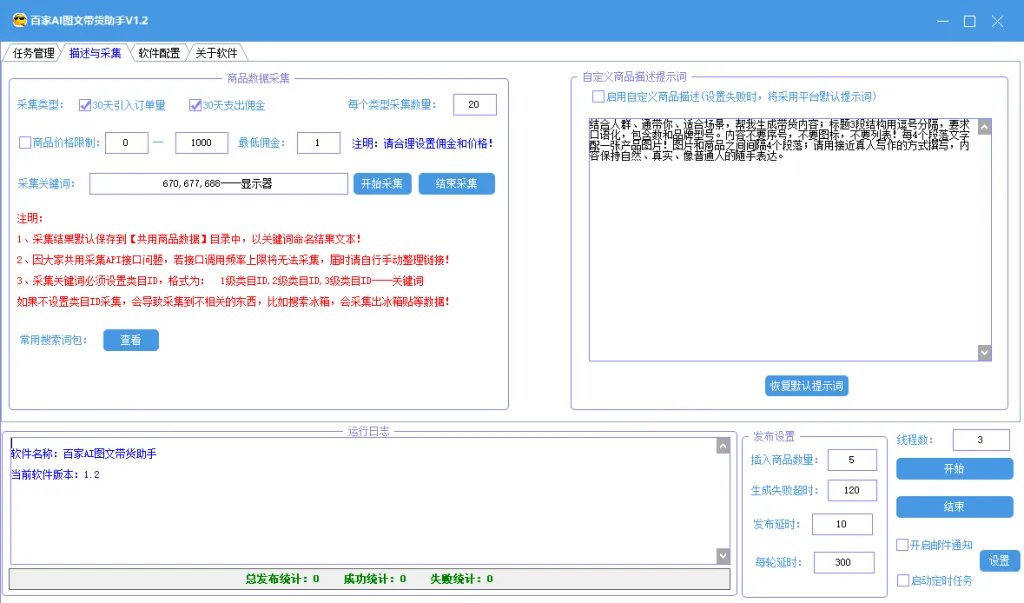Click the 成功统计: 0 status text
The height and width of the screenshot is (603, 1024).
[375, 579]
